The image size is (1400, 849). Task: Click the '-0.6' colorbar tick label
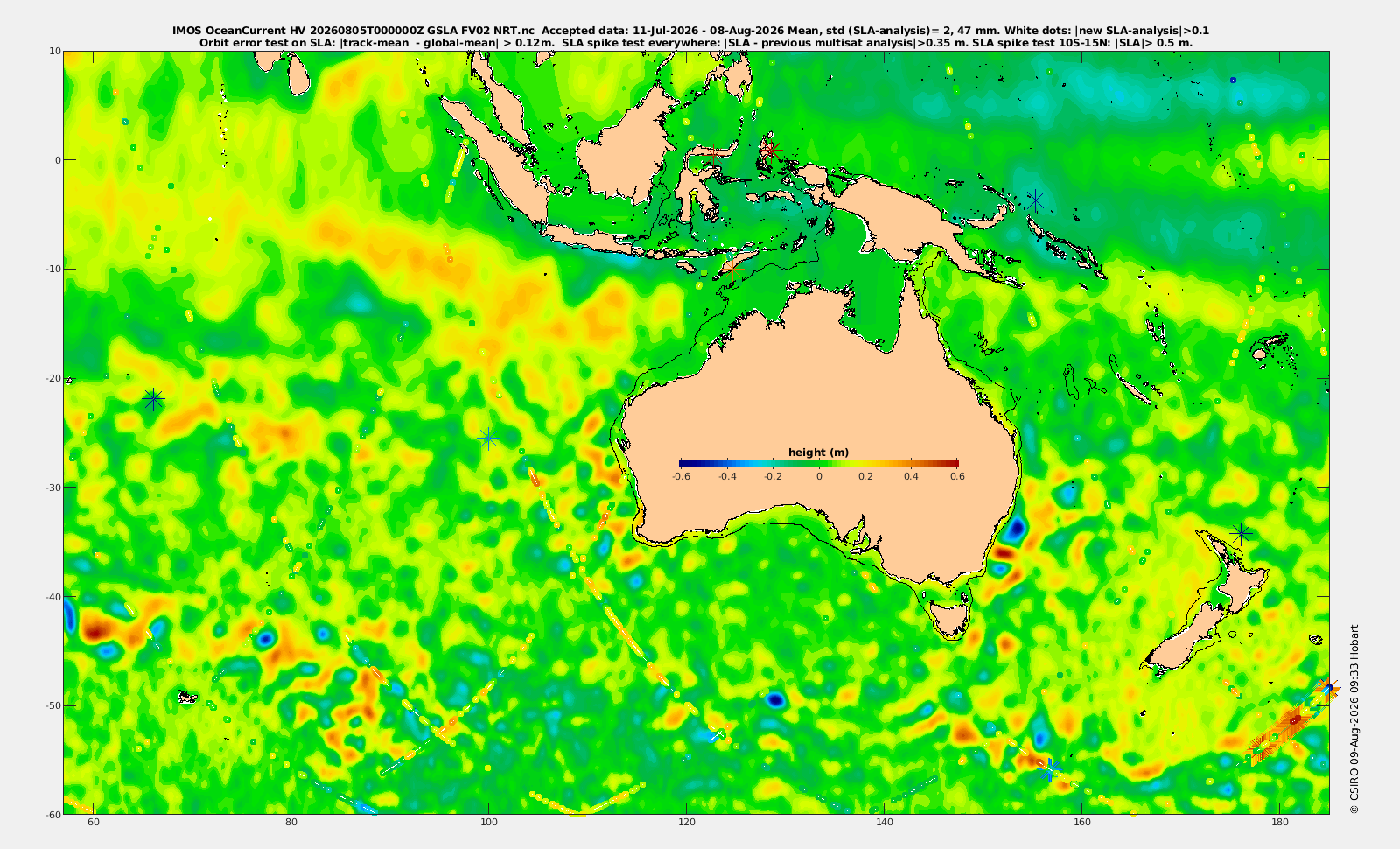[681, 476]
